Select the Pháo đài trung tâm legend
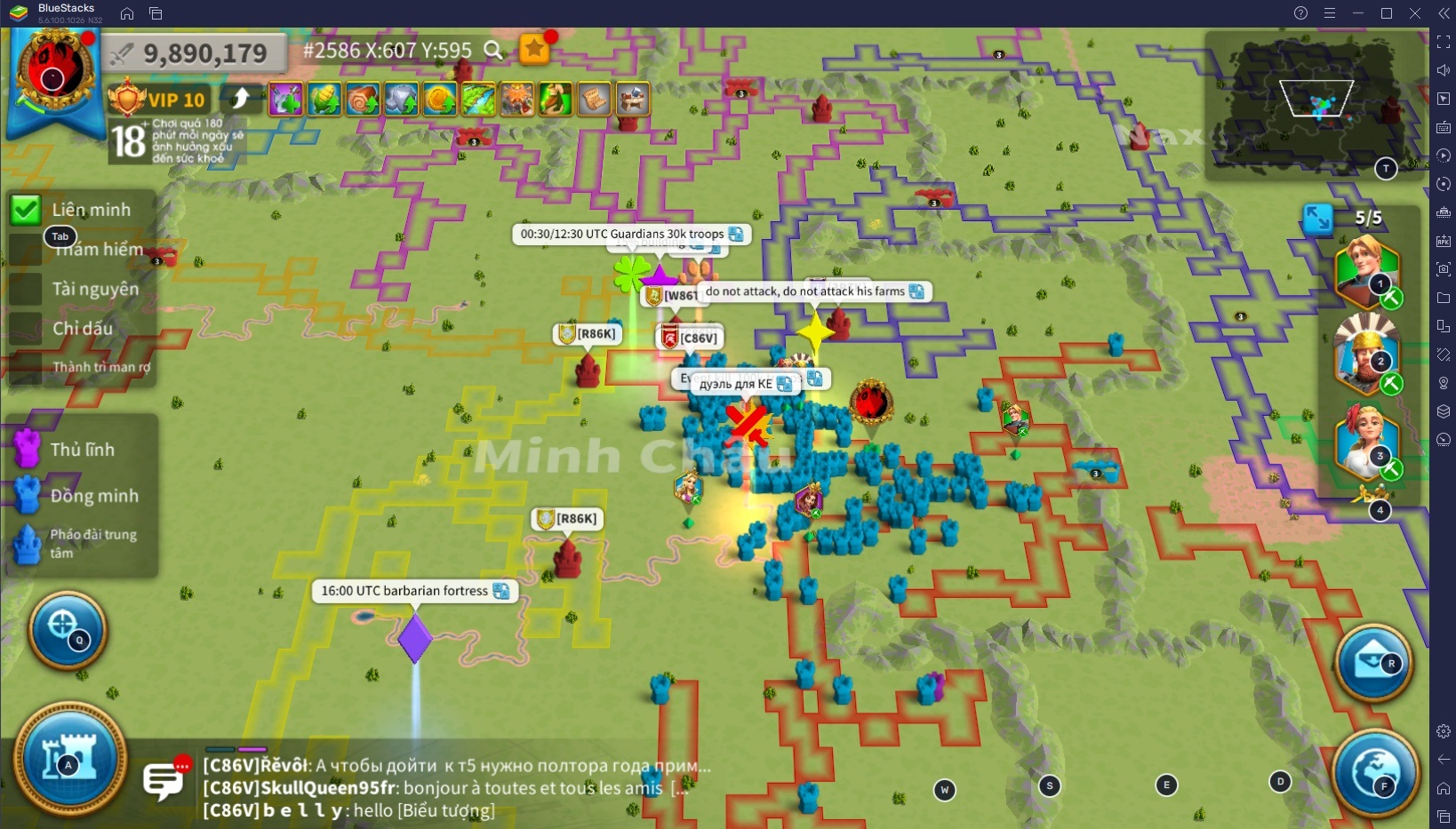Image resolution: width=1456 pixels, height=829 pixels. (x=82, y=543)
